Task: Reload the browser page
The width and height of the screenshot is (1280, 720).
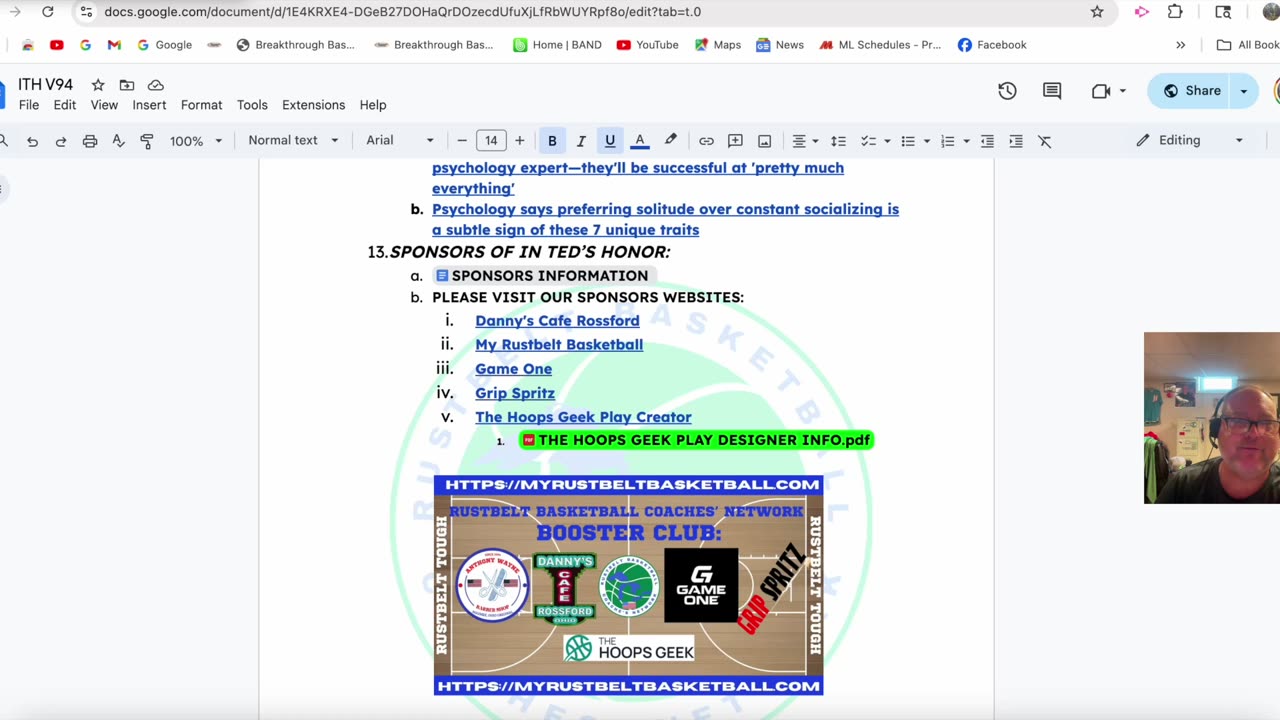Action: tap(47, 12)
